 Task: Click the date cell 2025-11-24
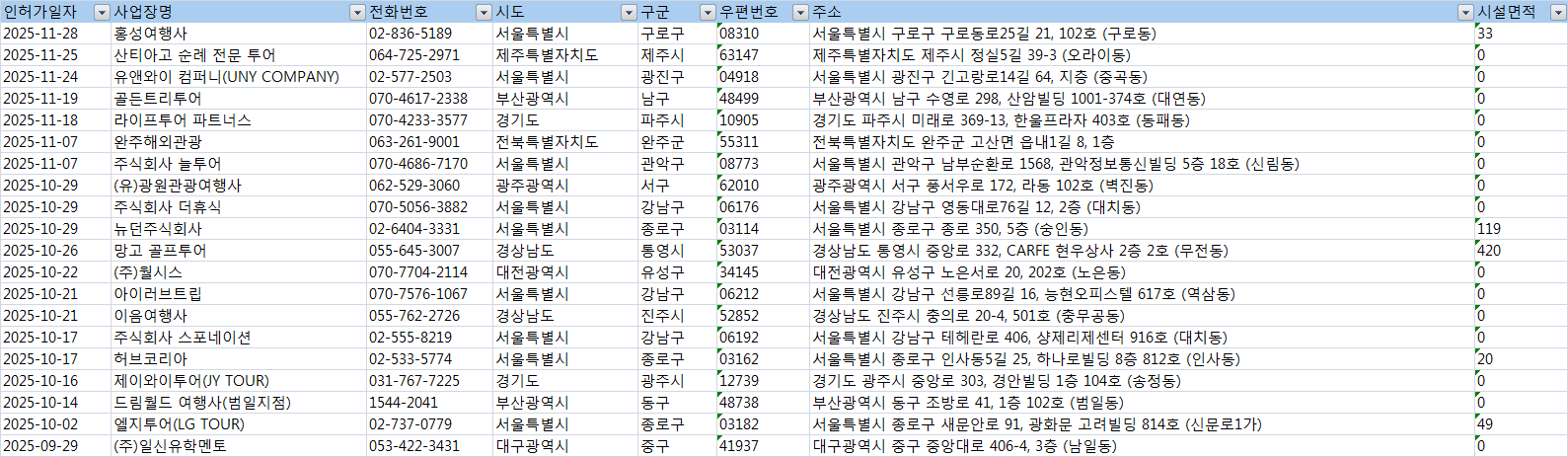(x=55, y=77)
